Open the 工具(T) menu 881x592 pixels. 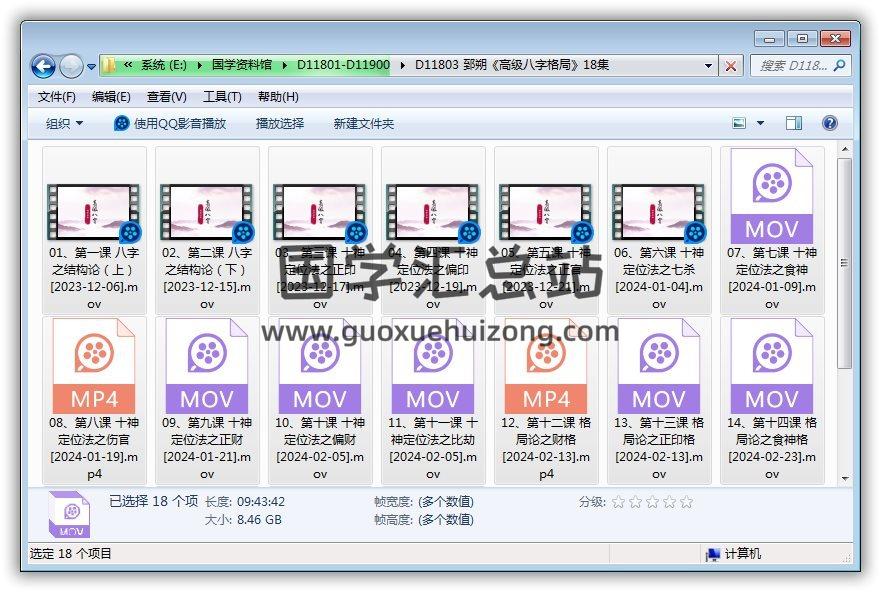(x=222, y=97)
